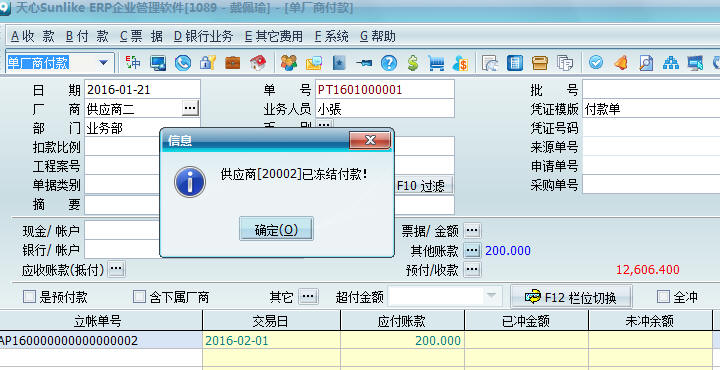
Task: Click the blue checkmark toolbar icon
Action: point(596,62)
